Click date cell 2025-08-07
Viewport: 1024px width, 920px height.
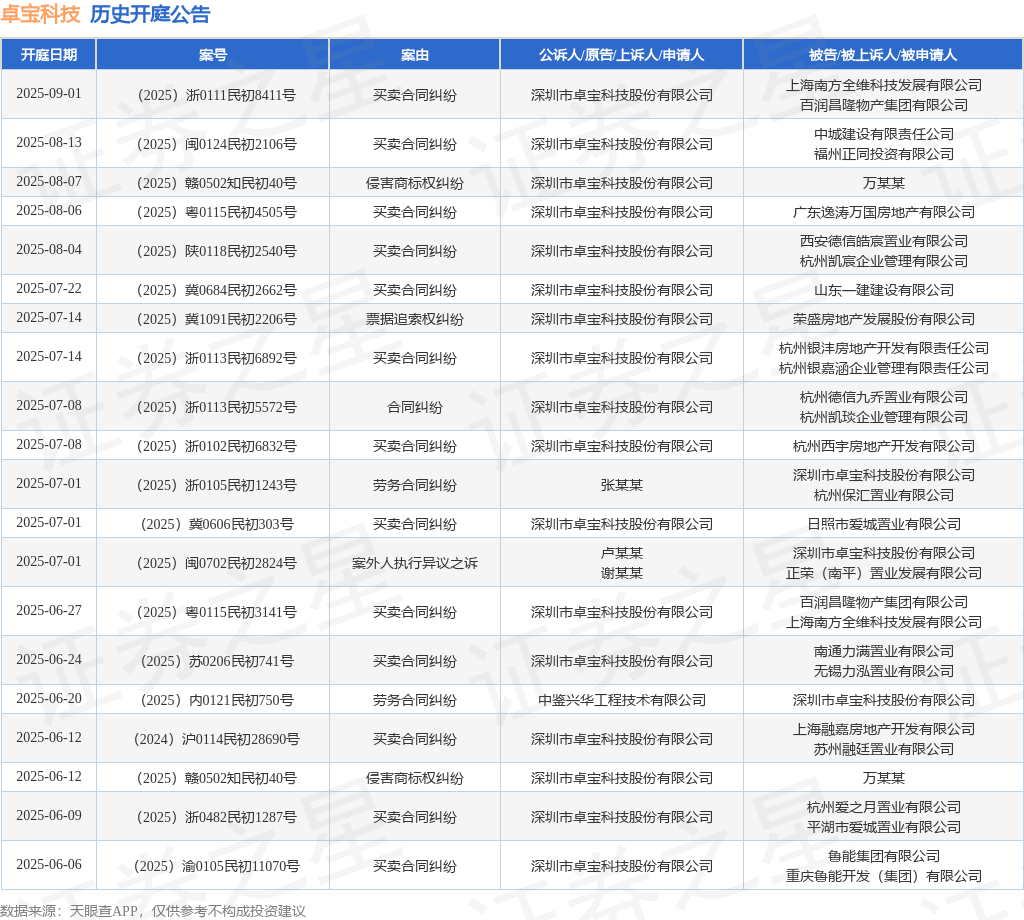pos(49,181)
